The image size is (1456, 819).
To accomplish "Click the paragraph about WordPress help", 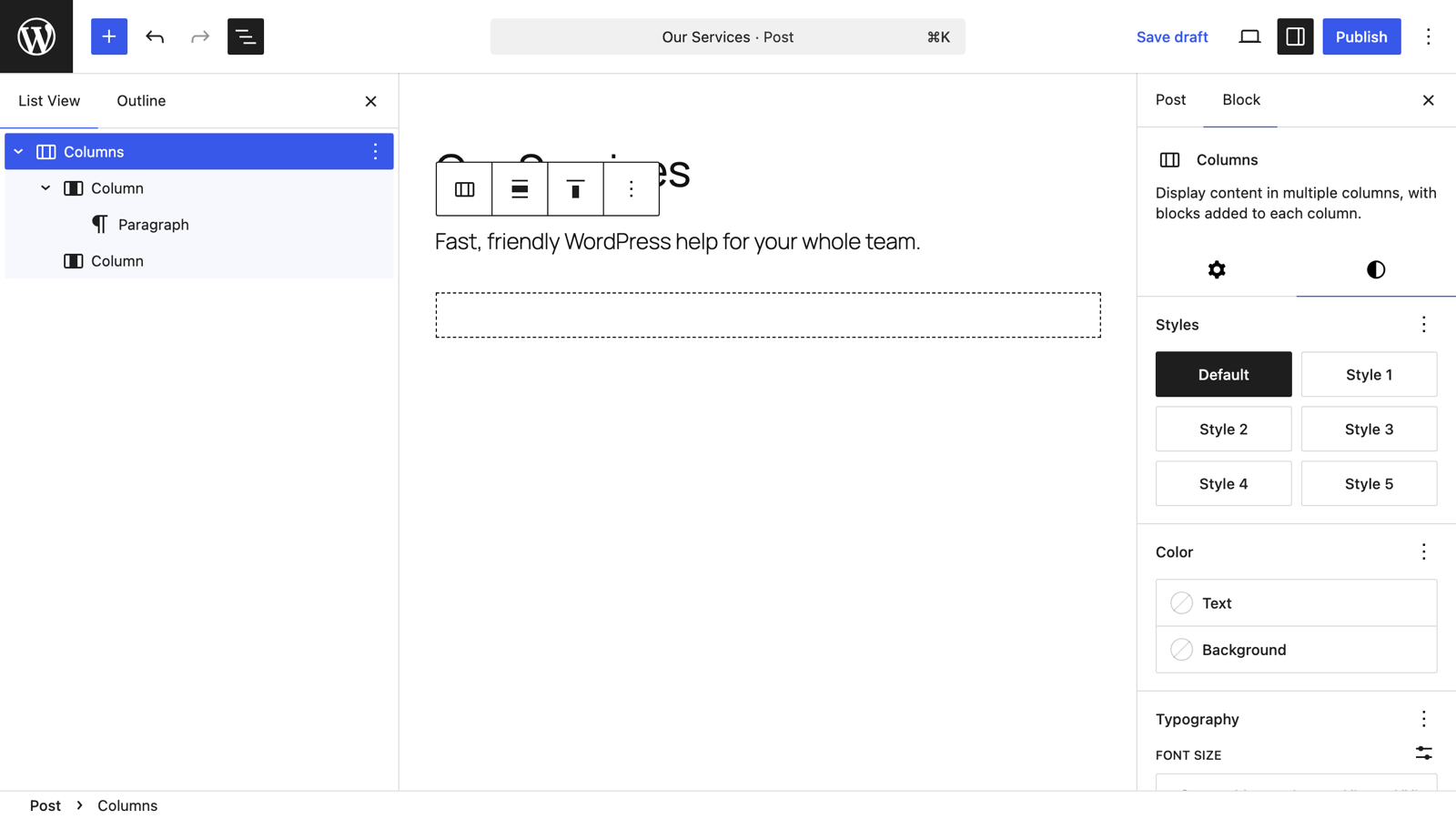I will (x=678, y=241).
